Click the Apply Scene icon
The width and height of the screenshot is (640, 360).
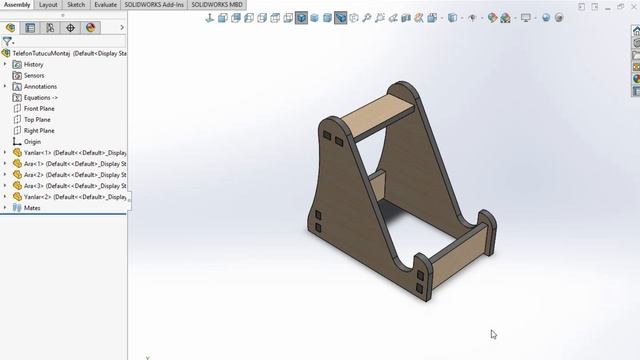tap(505, 18)
